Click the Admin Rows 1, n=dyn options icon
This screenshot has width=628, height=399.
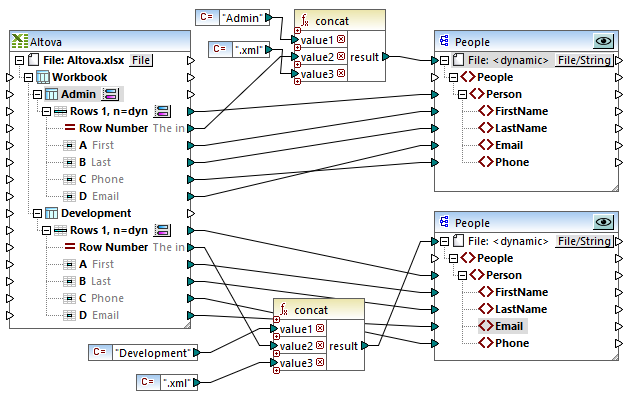[163, 111]
